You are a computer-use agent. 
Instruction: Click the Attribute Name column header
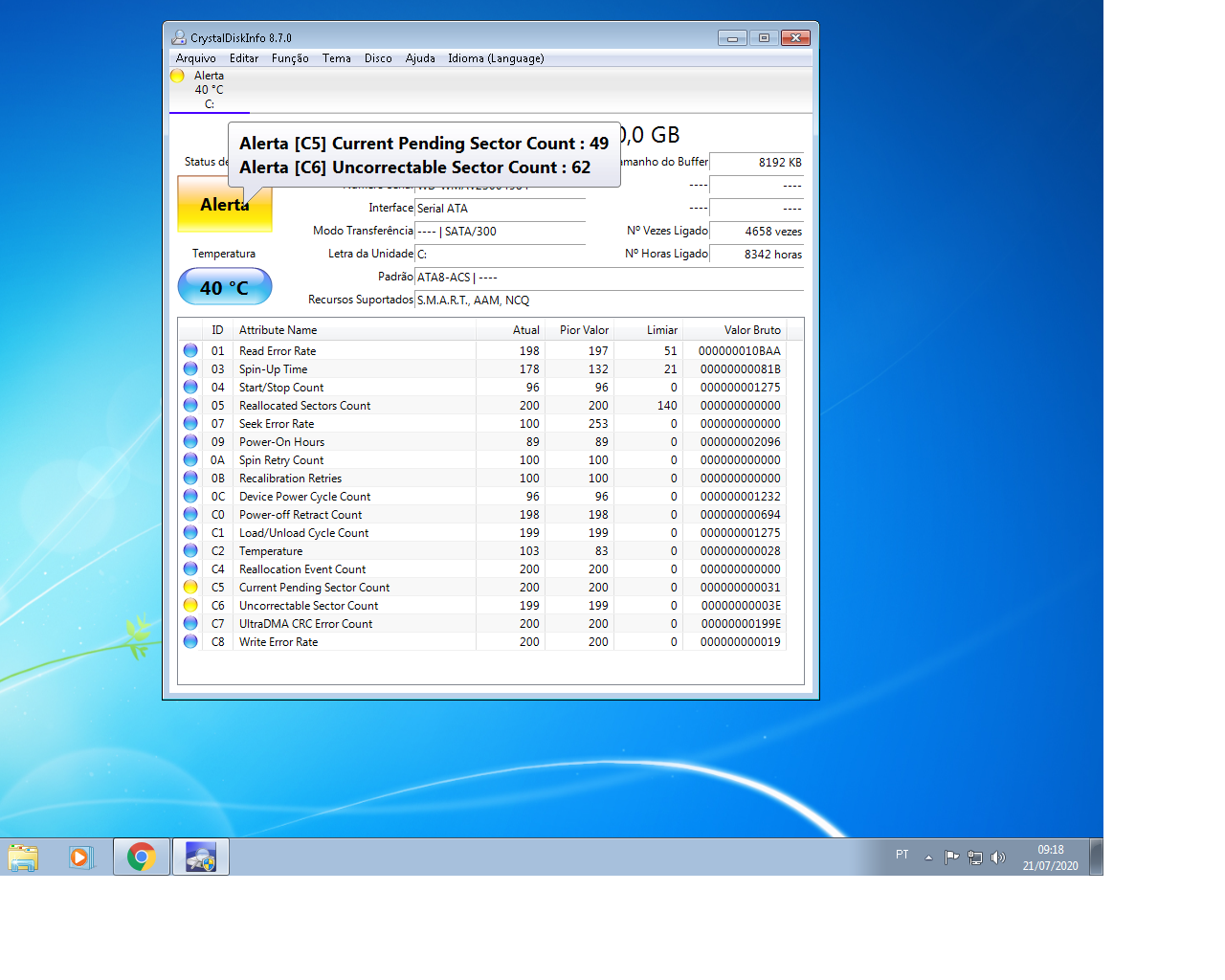(355, 330)
